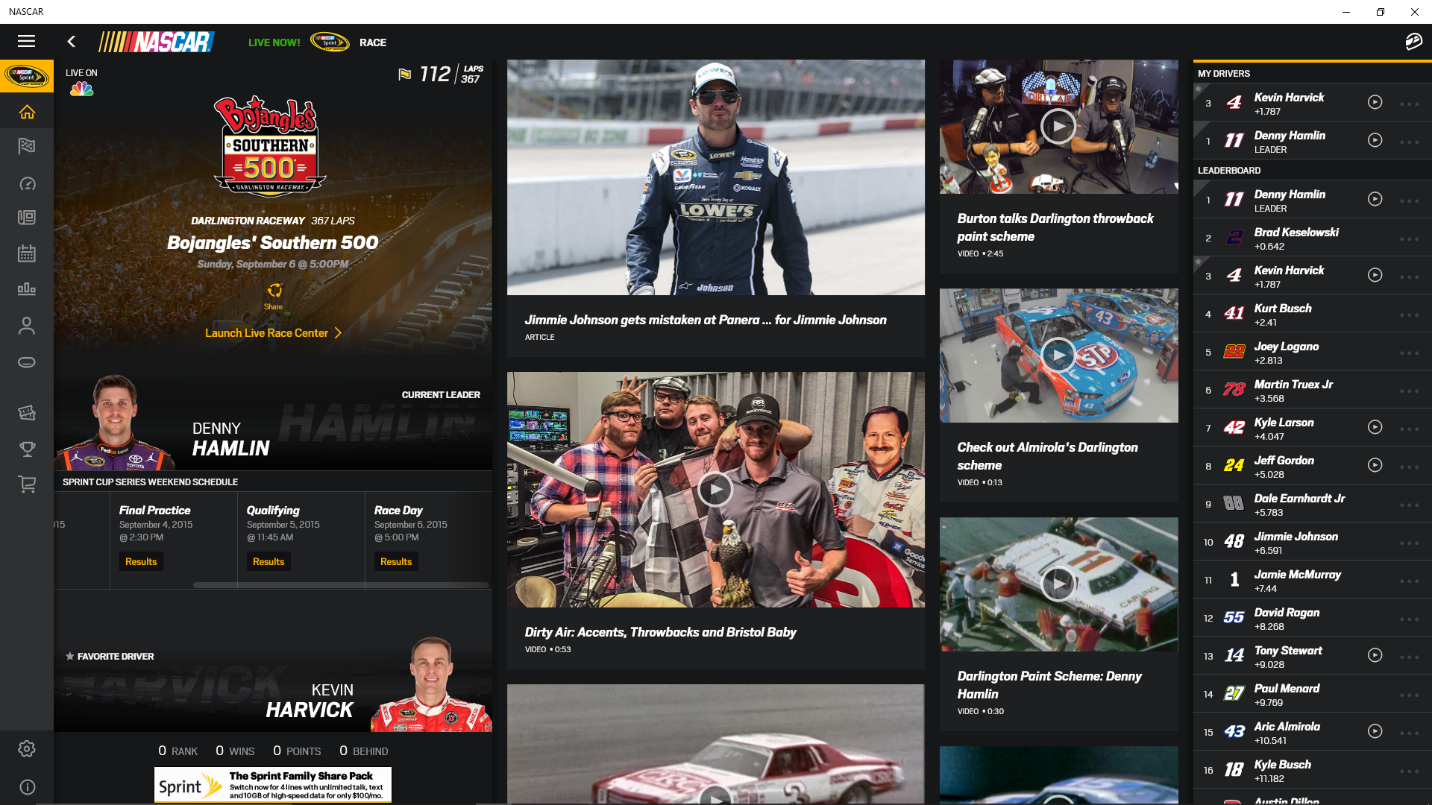Play audio for Denny Hamlin in My Drivers

1375,140
